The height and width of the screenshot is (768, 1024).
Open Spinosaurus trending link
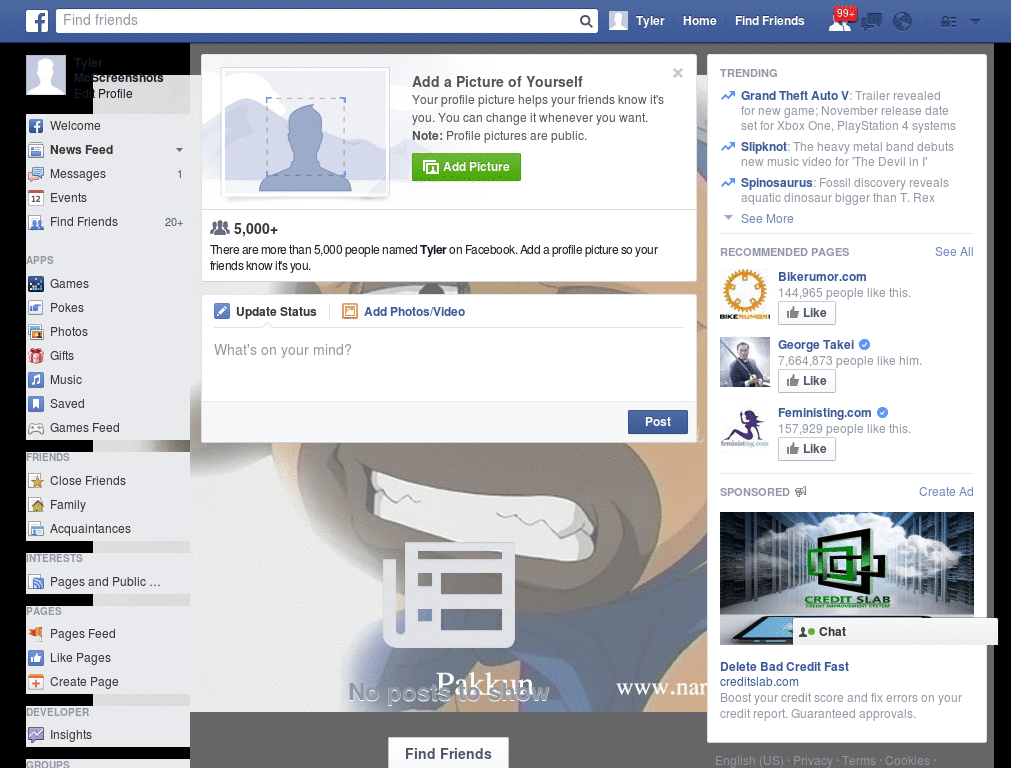tap(776, 183)
